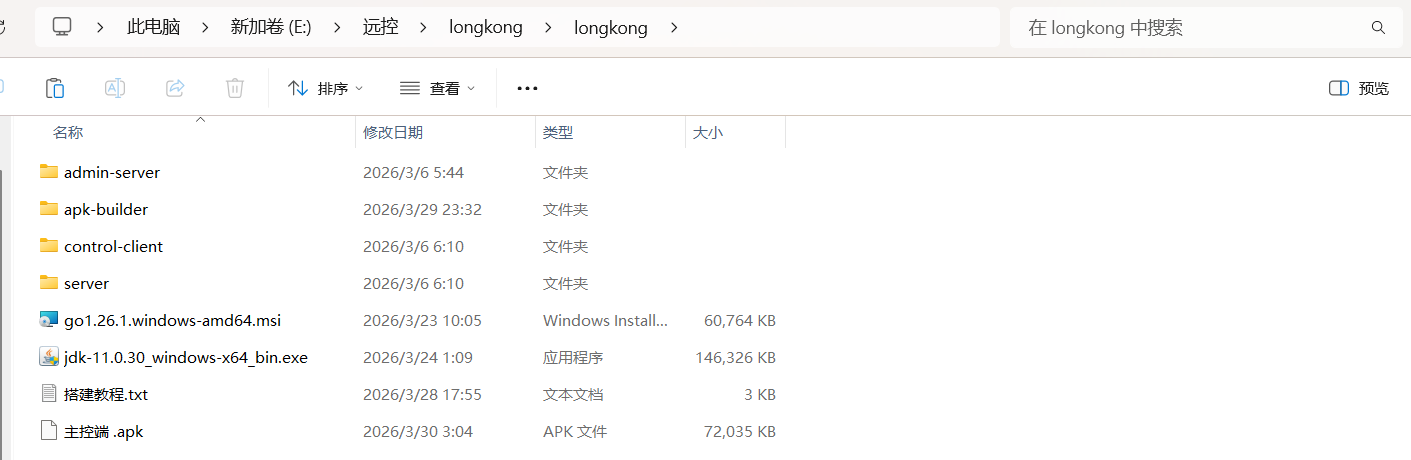Open the View (查看) dropdown

tap(438, 88)
